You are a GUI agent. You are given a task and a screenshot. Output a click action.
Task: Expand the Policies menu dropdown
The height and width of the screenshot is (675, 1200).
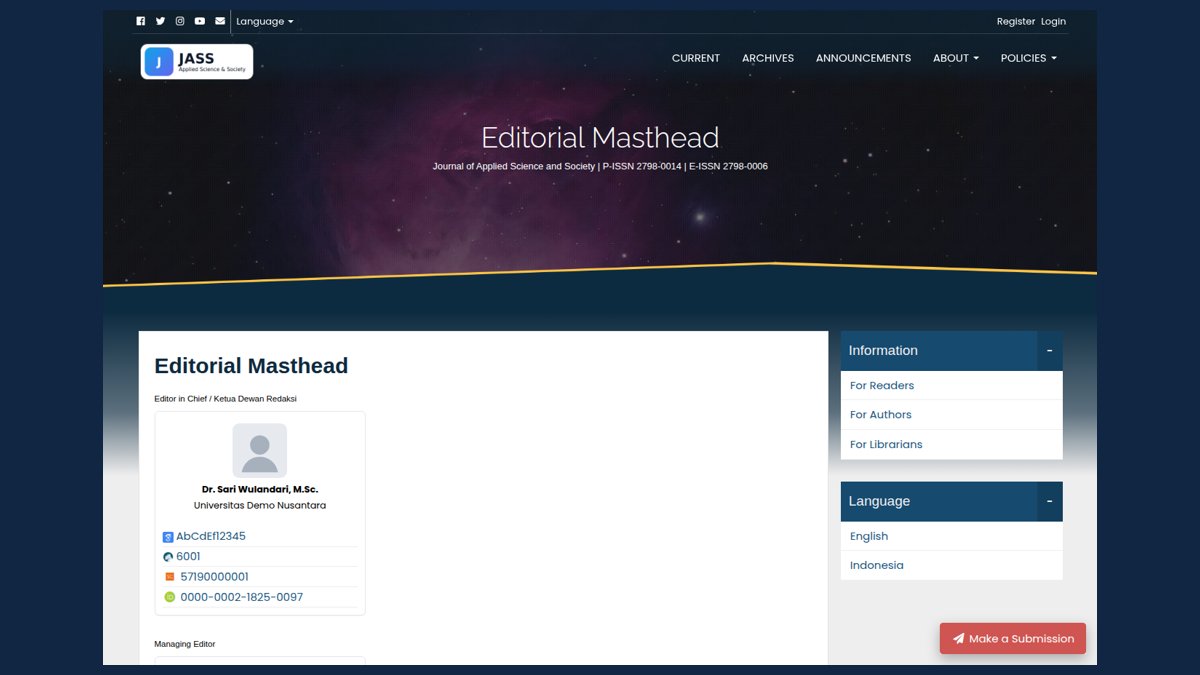pos(1029,58)
